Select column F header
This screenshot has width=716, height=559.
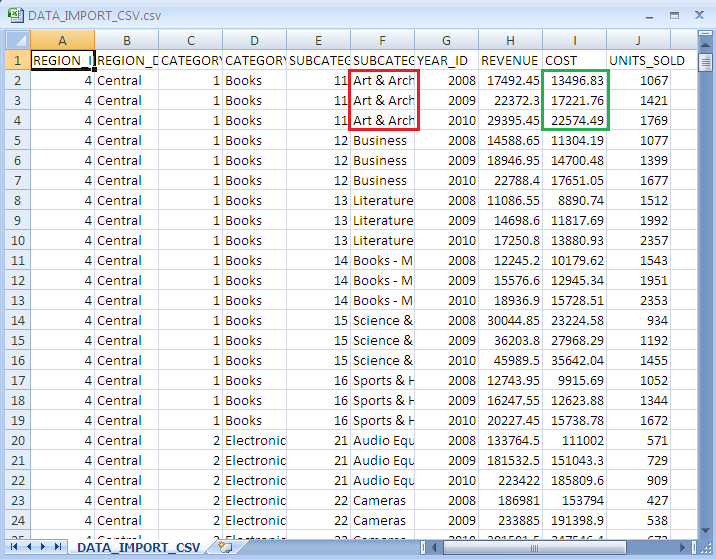[382, 40]
